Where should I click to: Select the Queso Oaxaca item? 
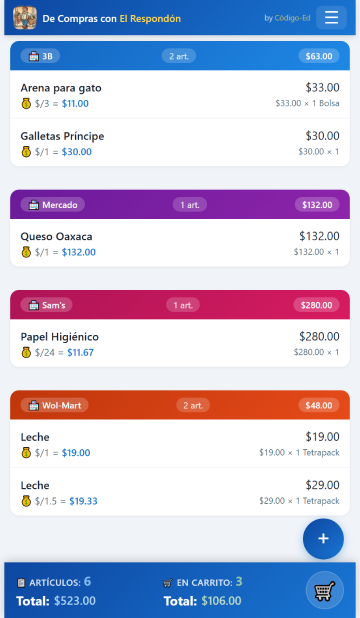point(180,243)
